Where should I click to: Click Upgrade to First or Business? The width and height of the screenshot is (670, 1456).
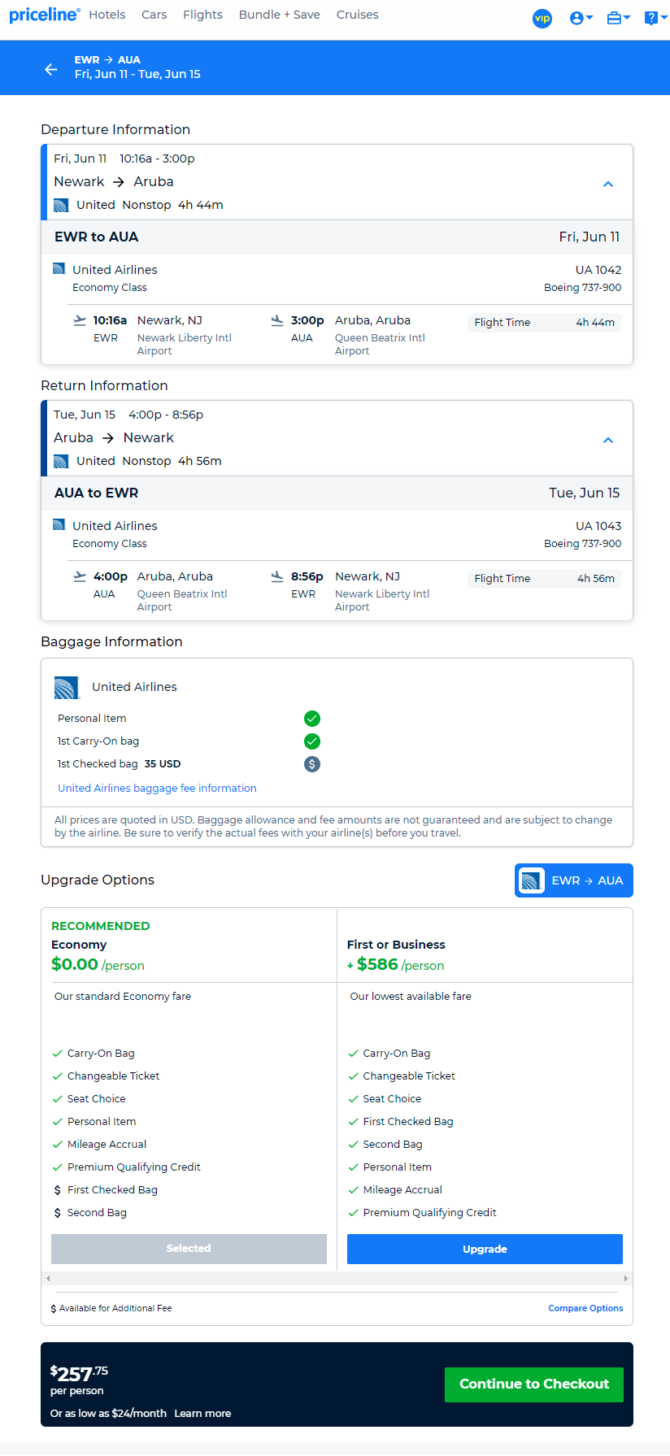pos(485,1249)
